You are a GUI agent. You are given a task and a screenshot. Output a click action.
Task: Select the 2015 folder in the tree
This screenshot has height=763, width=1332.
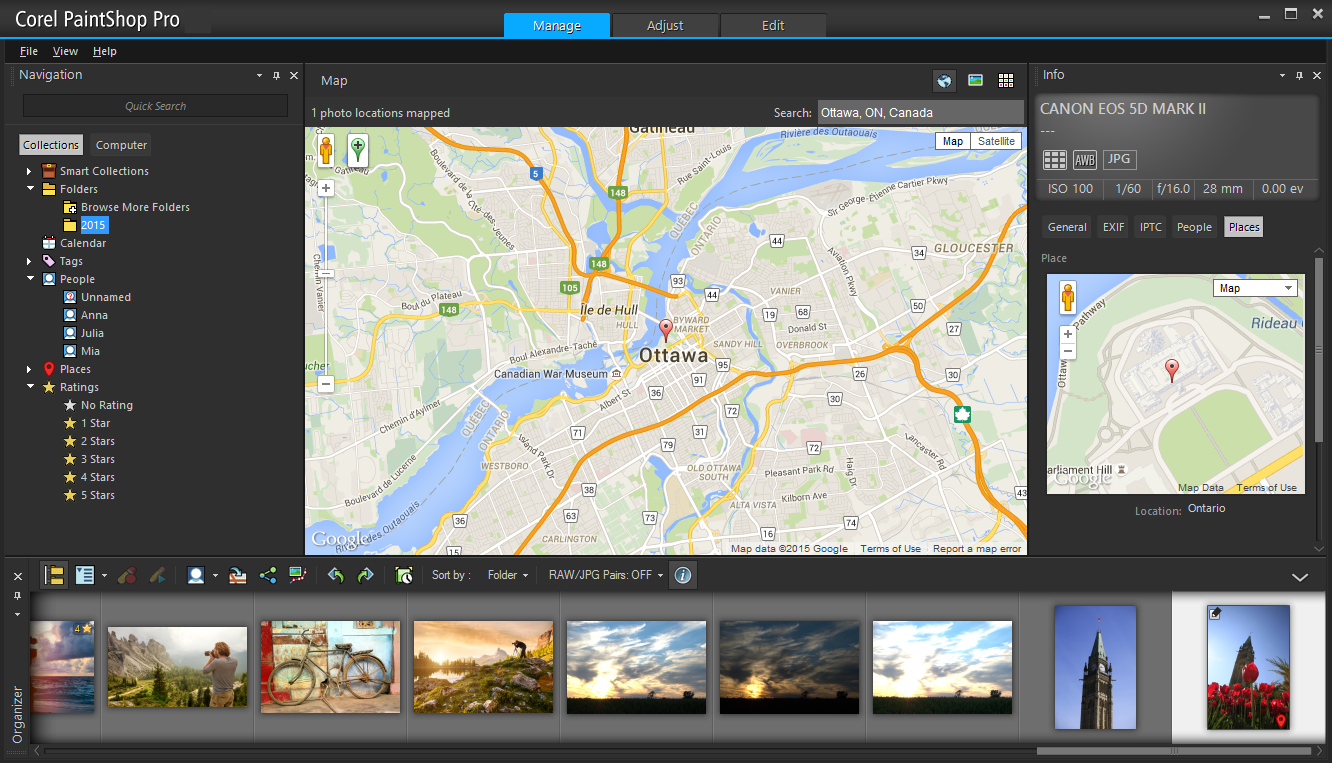(93, 225)
